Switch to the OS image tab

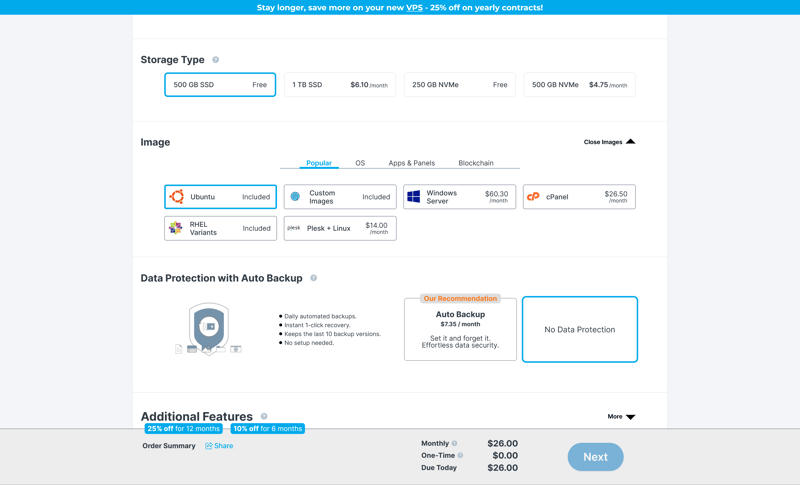360,163
